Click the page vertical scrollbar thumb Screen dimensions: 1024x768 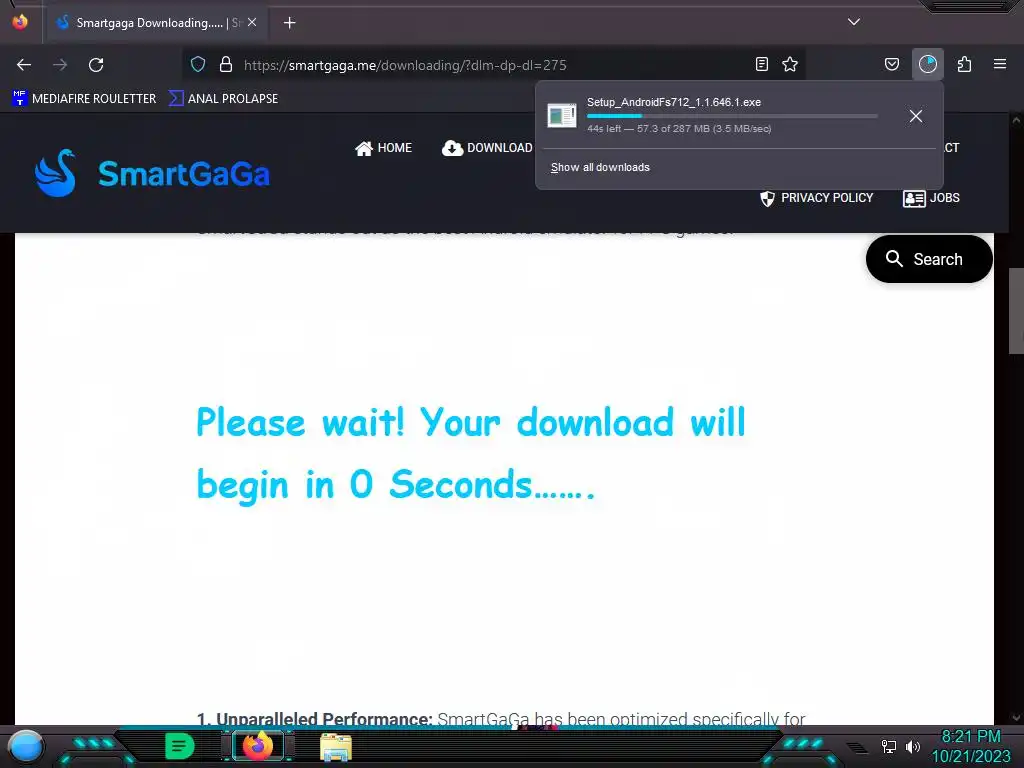(x=1016, y=311)
